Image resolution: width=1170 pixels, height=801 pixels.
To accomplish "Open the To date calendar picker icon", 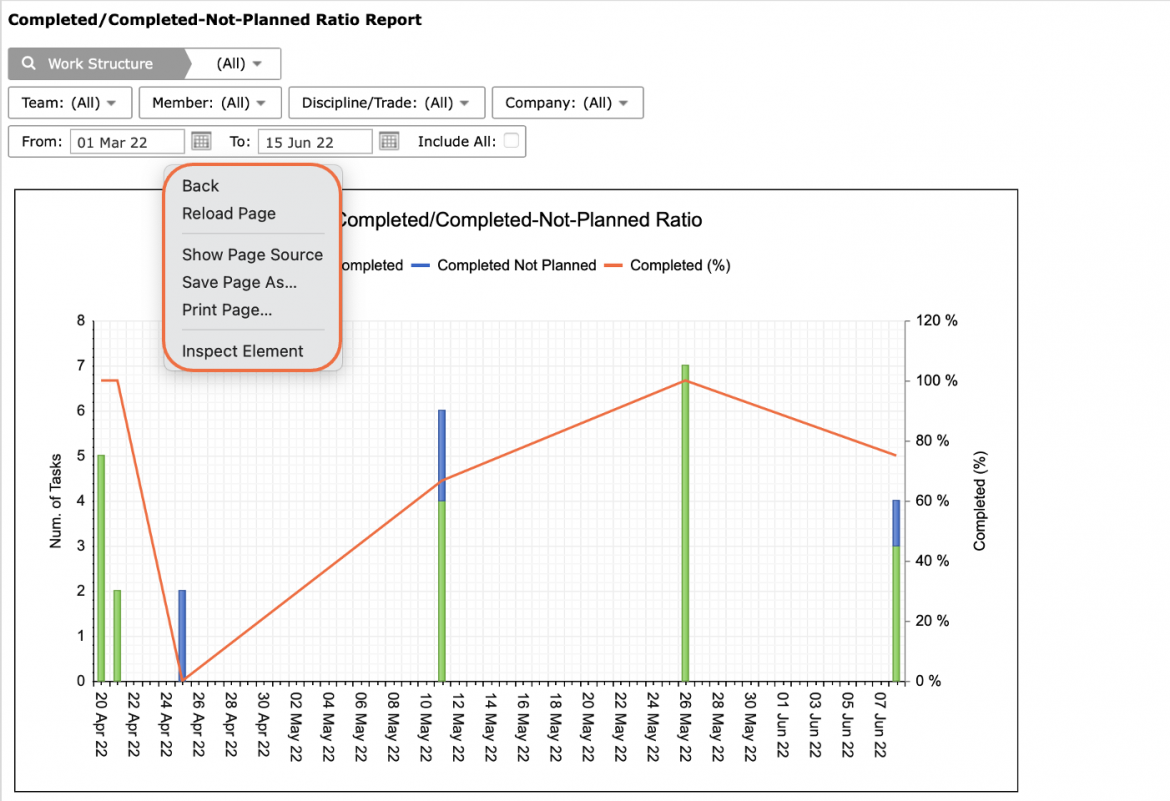I will pos(390,141).
